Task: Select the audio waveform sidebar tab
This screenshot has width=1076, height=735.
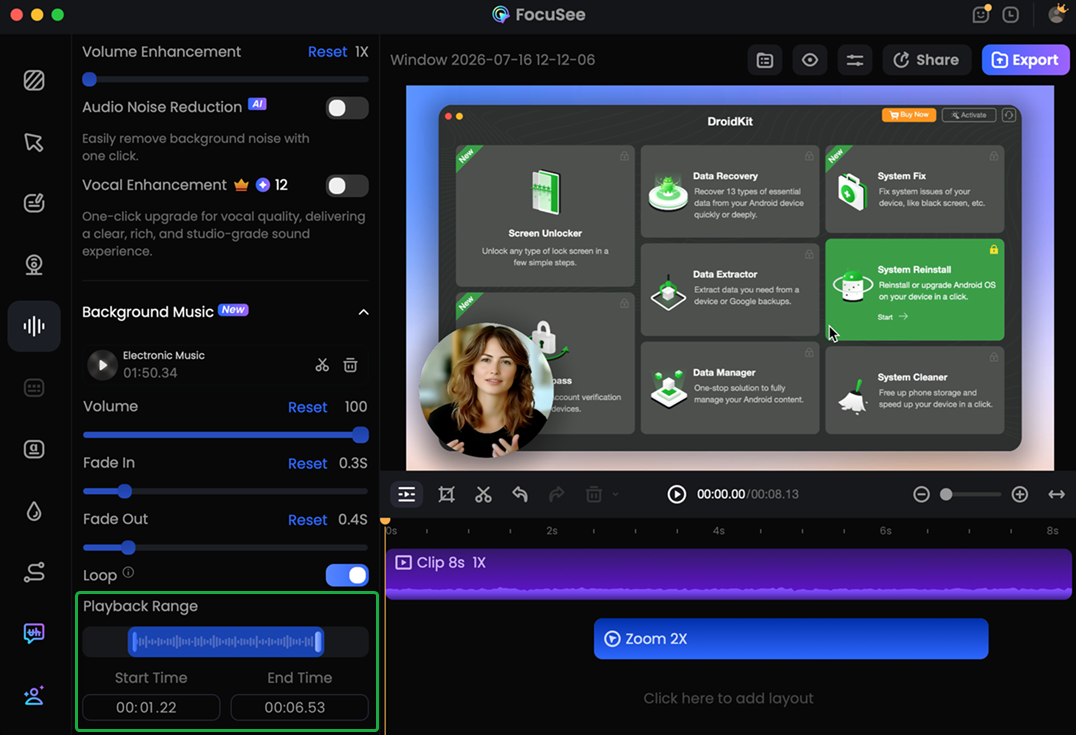Action: (x=34, y=326)
